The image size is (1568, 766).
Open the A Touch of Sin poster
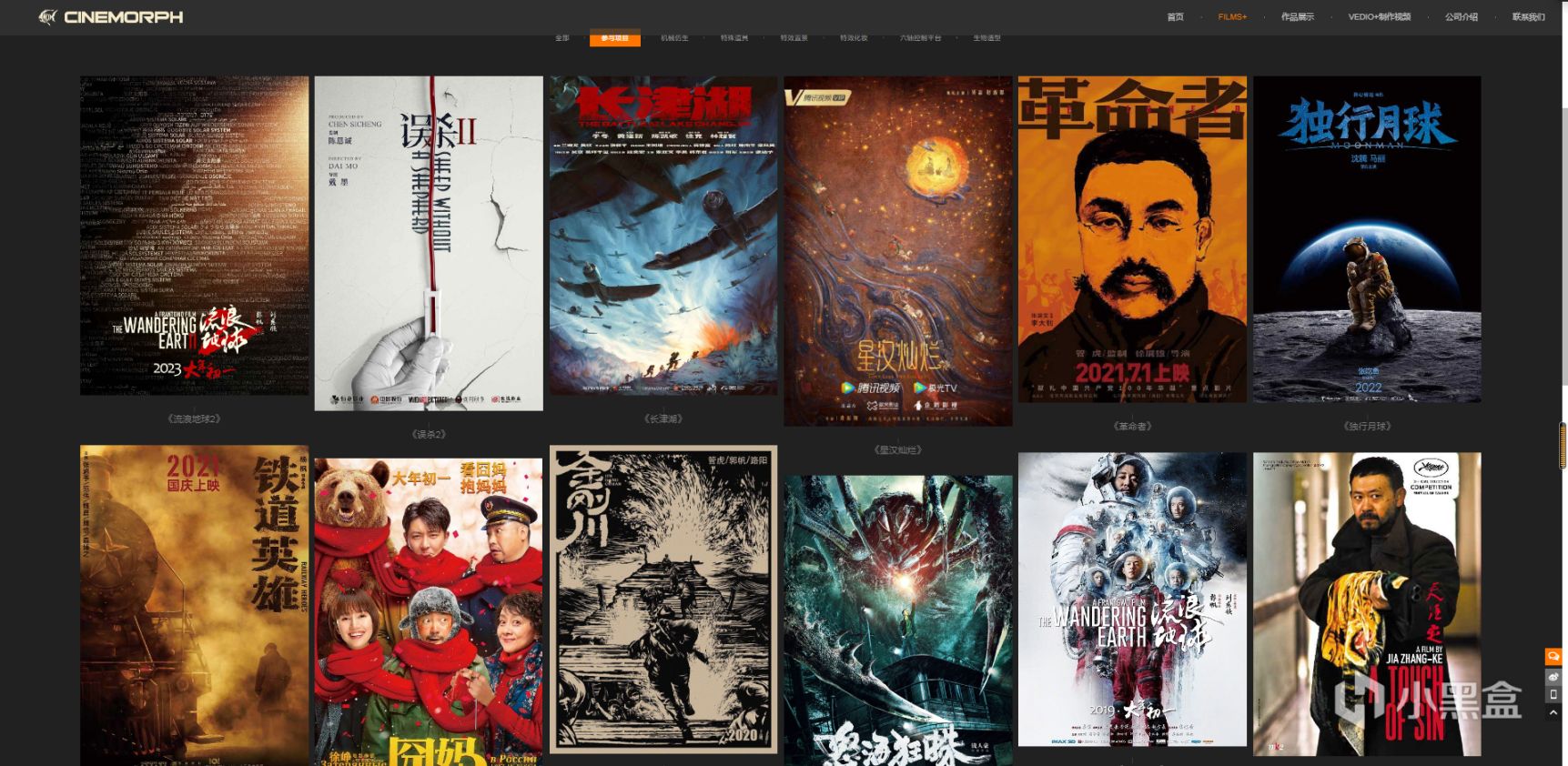click(x=1367, y=604)
